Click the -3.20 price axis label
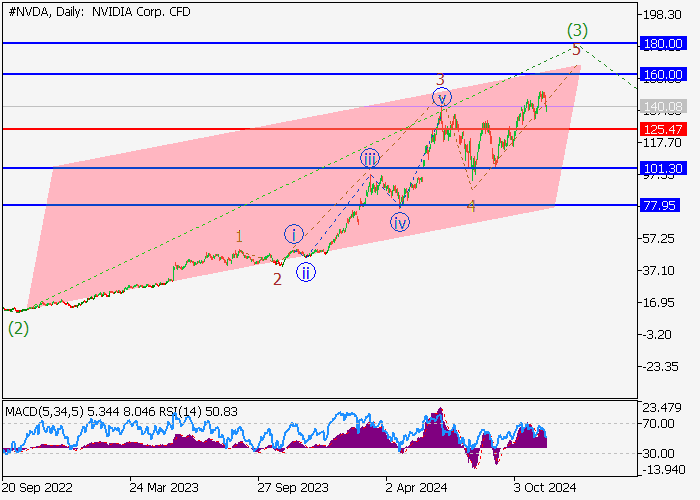The height and width of the screenshot is (500, 700). point(657,335)
